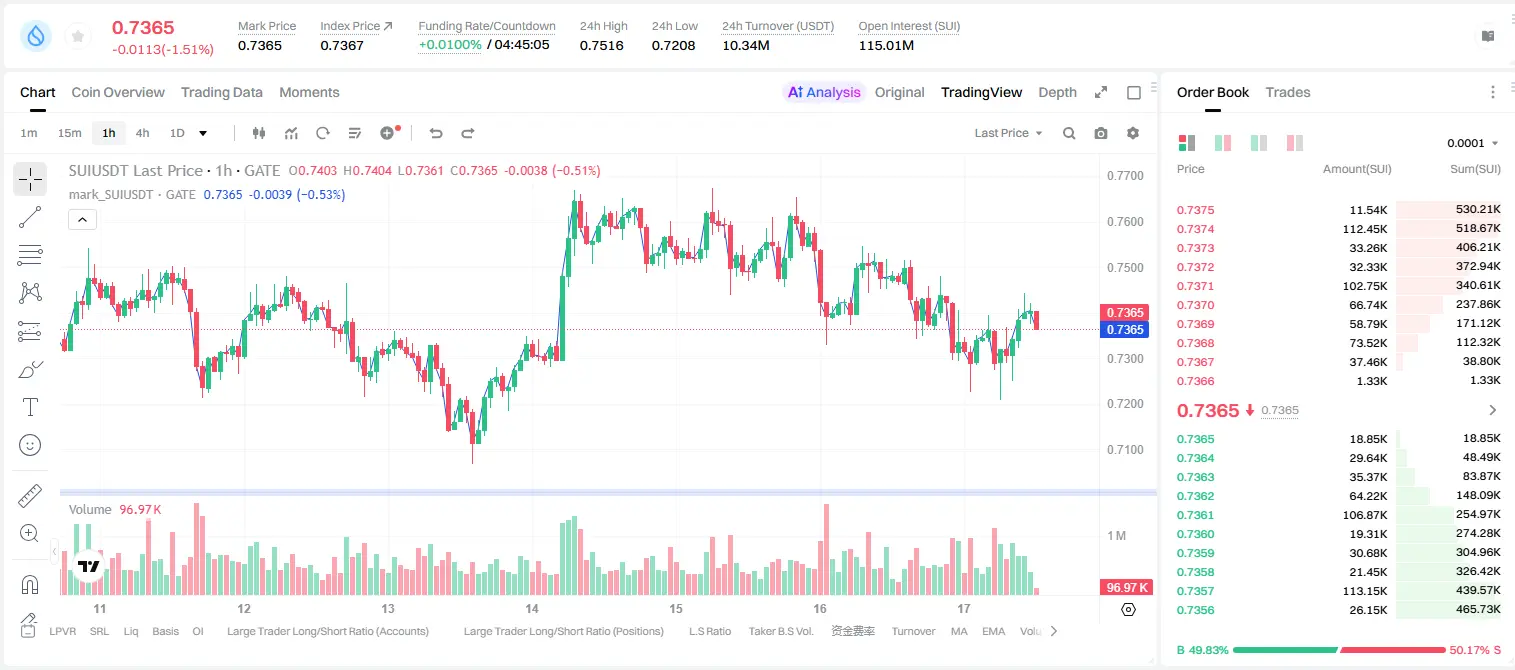This screenshot has width=1515, height=670.
Task: Expand more timeframe options arrow after 1D
Action: [x=203, y=133]
